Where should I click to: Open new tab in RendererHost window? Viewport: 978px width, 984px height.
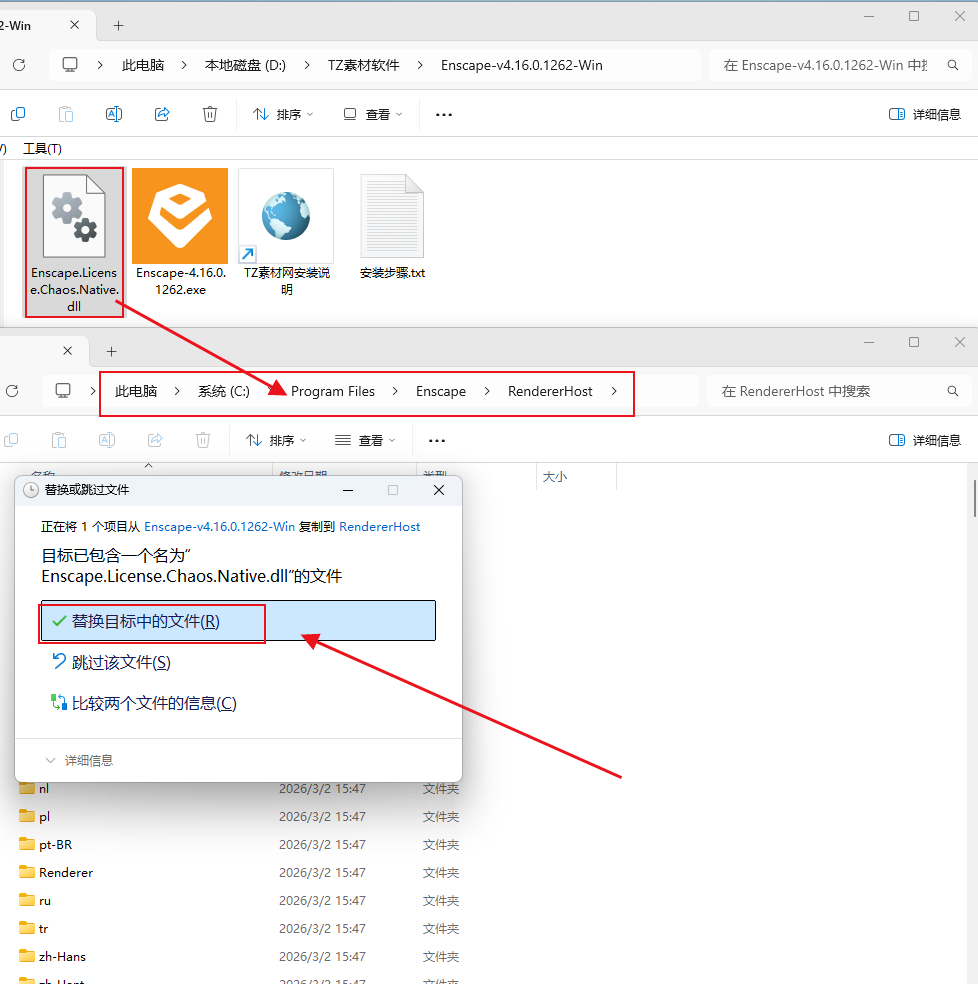(x=111, y=351)
